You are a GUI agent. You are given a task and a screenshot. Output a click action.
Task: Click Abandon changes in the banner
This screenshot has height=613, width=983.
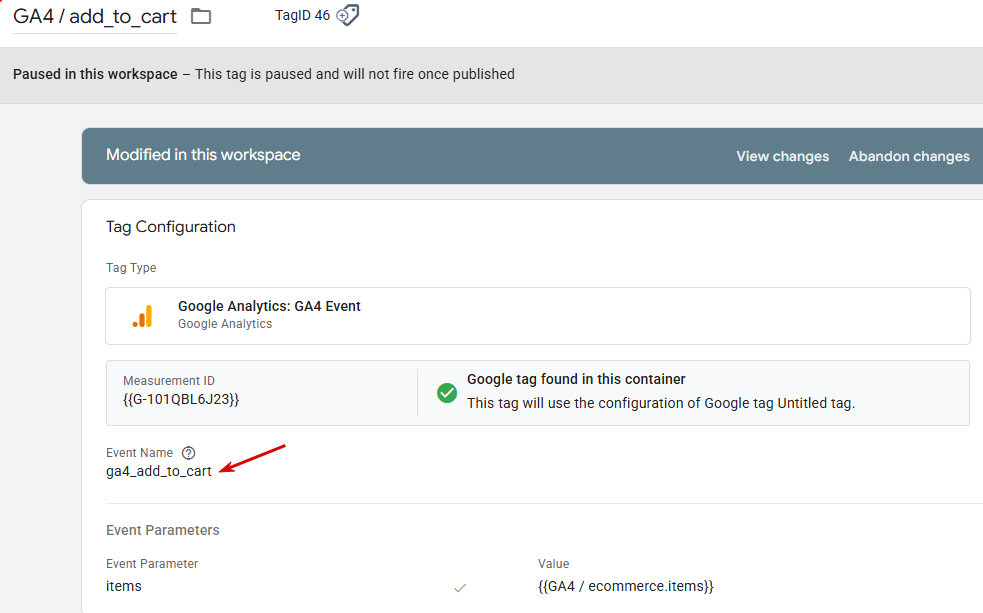pyautogui.click(x=908, y=156)
